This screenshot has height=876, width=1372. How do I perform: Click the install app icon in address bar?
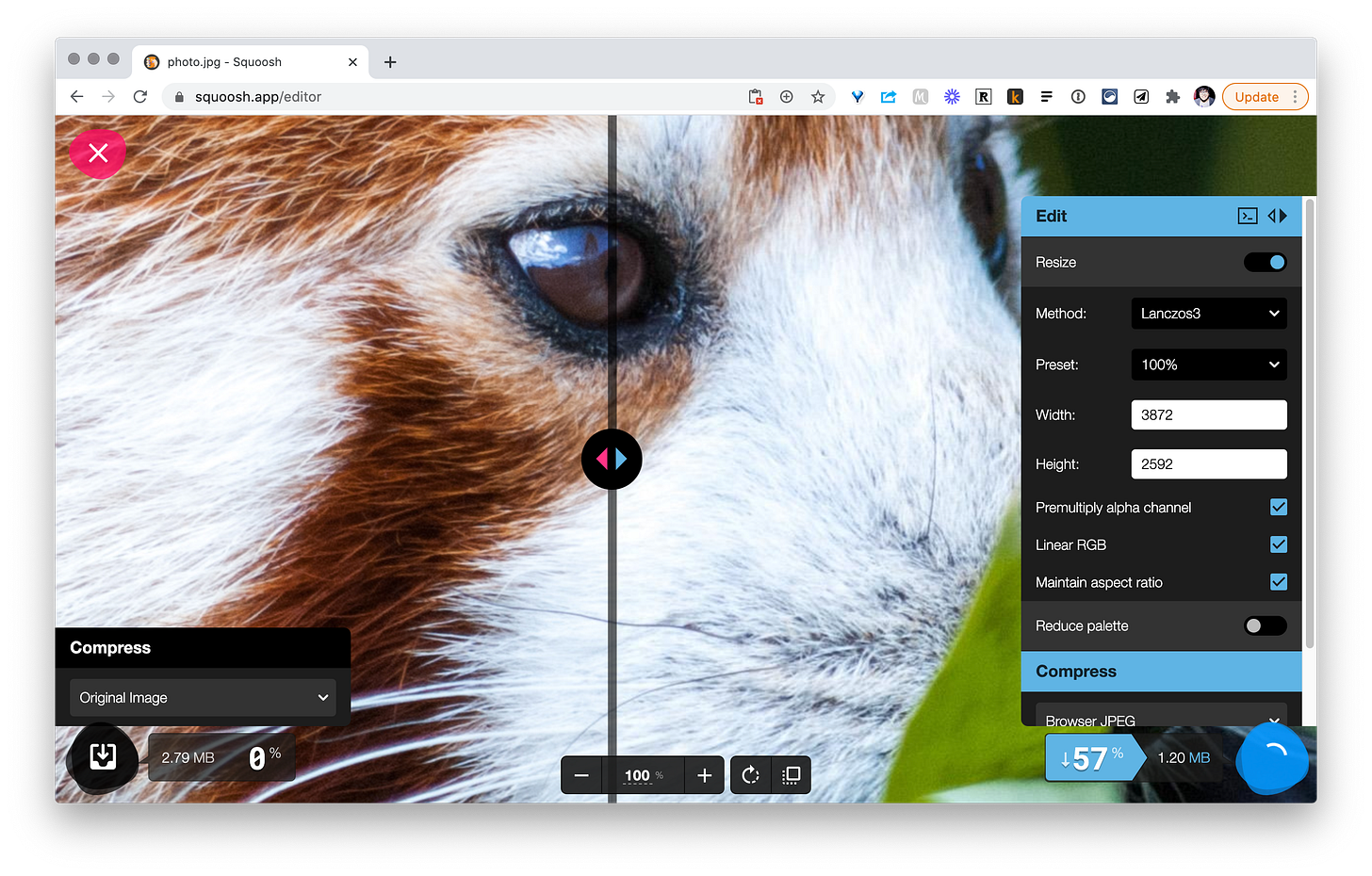(787, 96)
